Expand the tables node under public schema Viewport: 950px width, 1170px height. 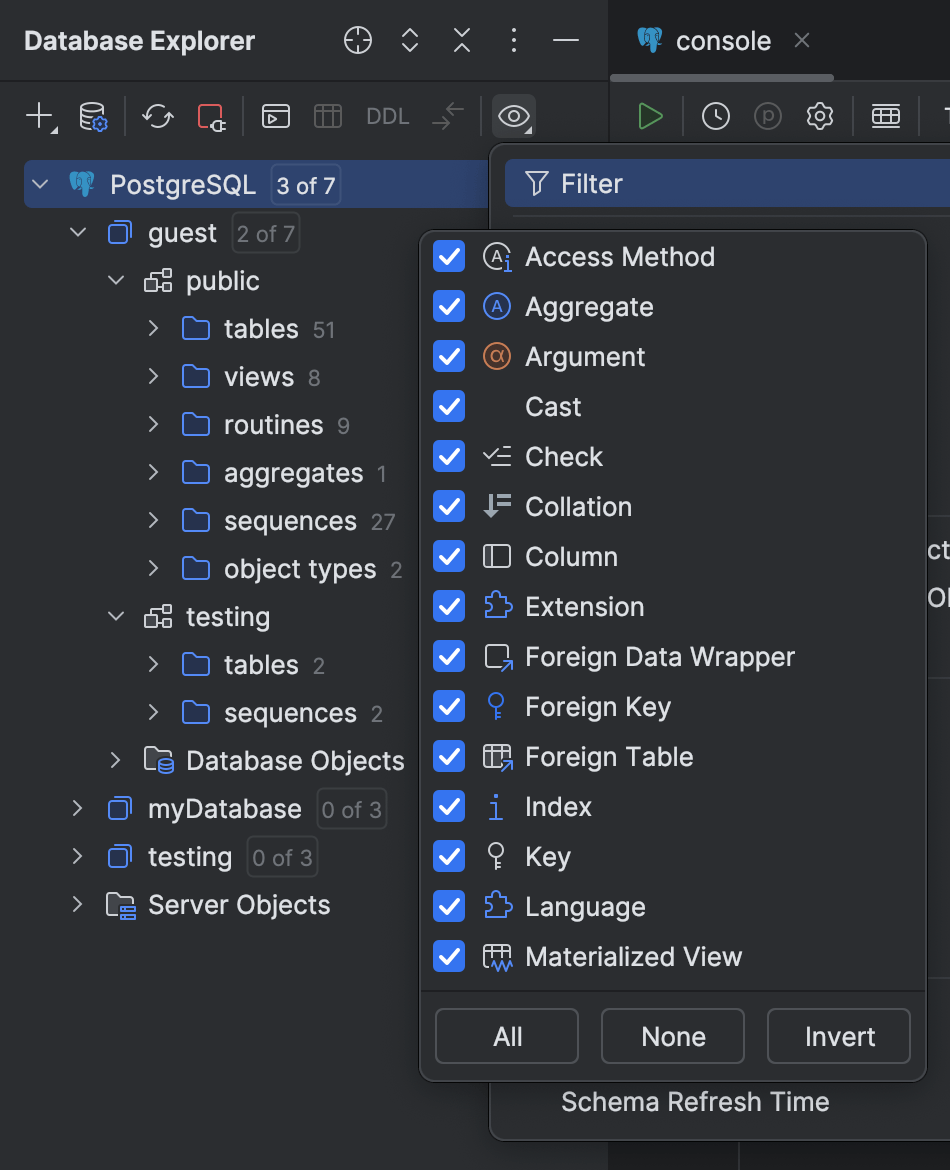152,328
